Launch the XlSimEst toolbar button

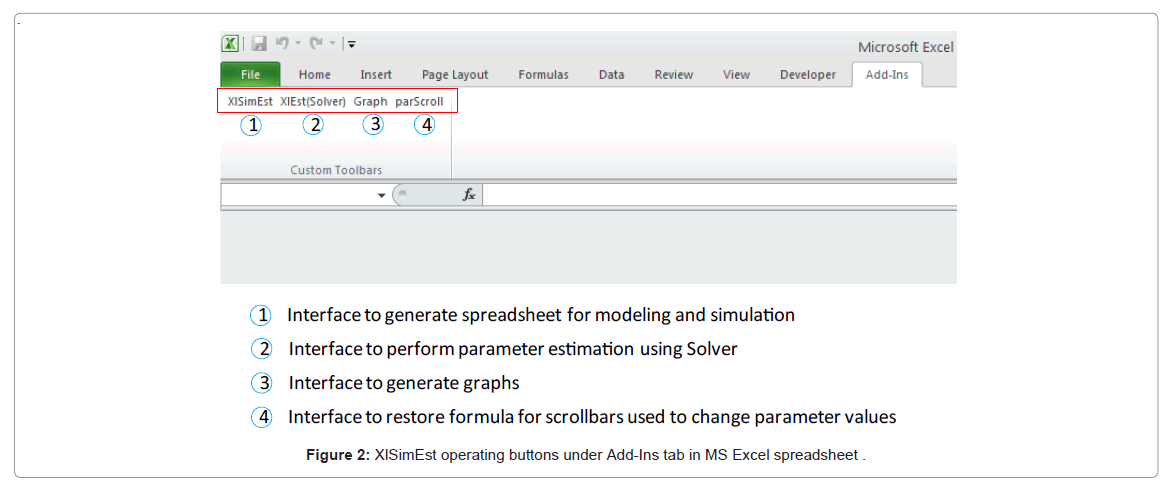click(250, 101)
